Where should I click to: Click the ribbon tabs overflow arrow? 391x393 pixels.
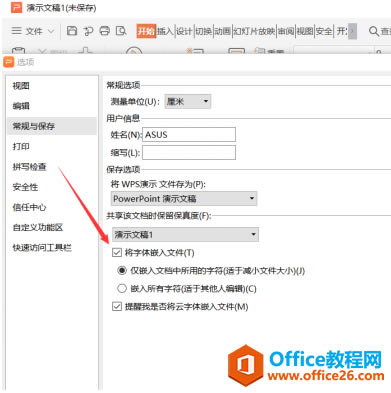click(x=353, y=31)
